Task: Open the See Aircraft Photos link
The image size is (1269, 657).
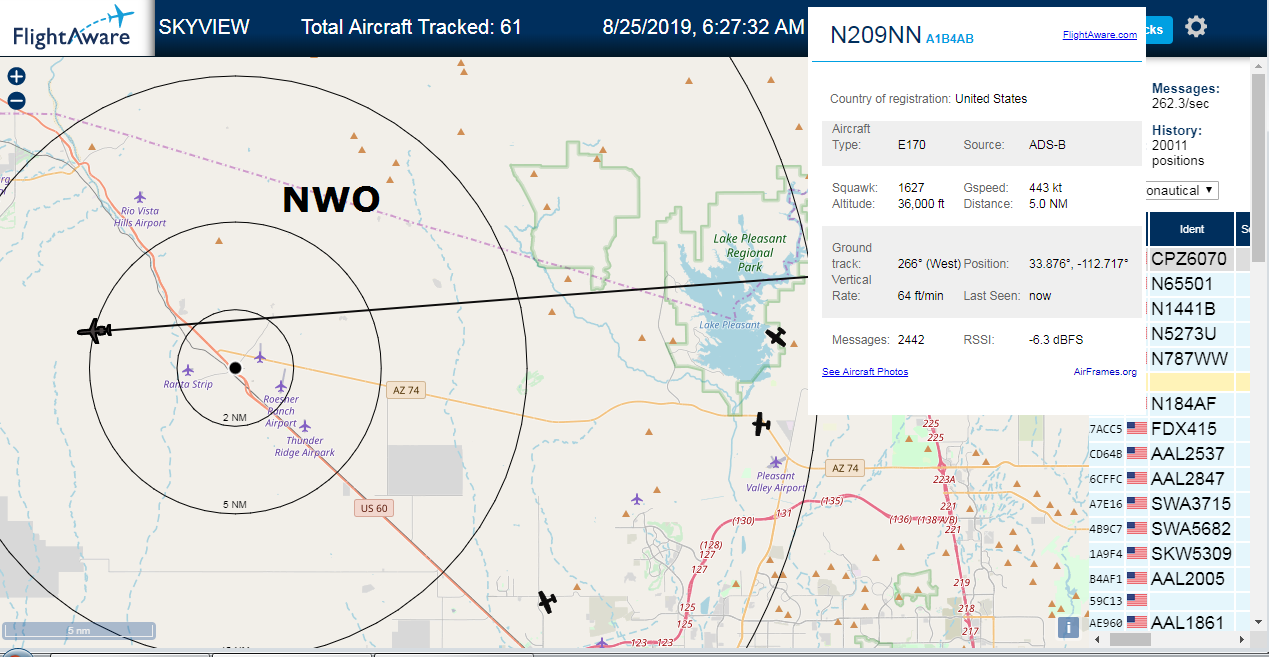Action: (x=865, y=372)
